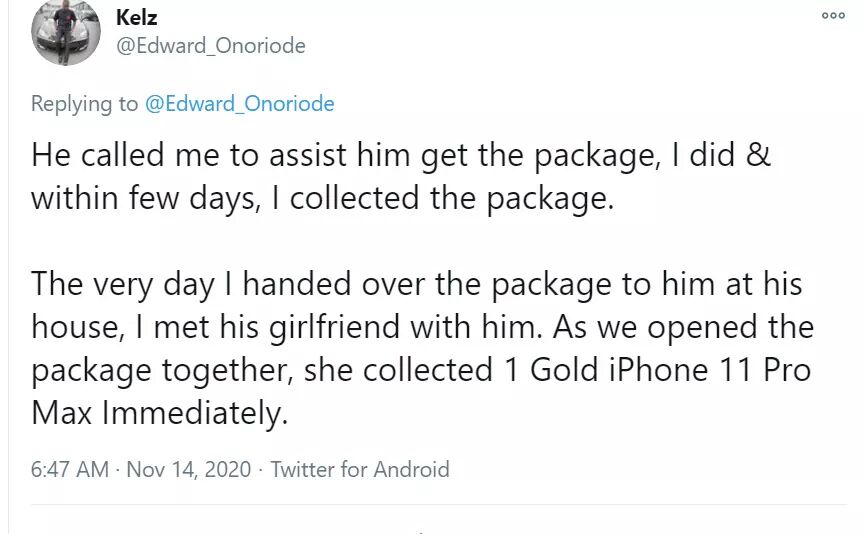Open the tweet's more options menu
Image resolution: width=863 pixels, height=534 pixels.
click(x=832, y=16)
